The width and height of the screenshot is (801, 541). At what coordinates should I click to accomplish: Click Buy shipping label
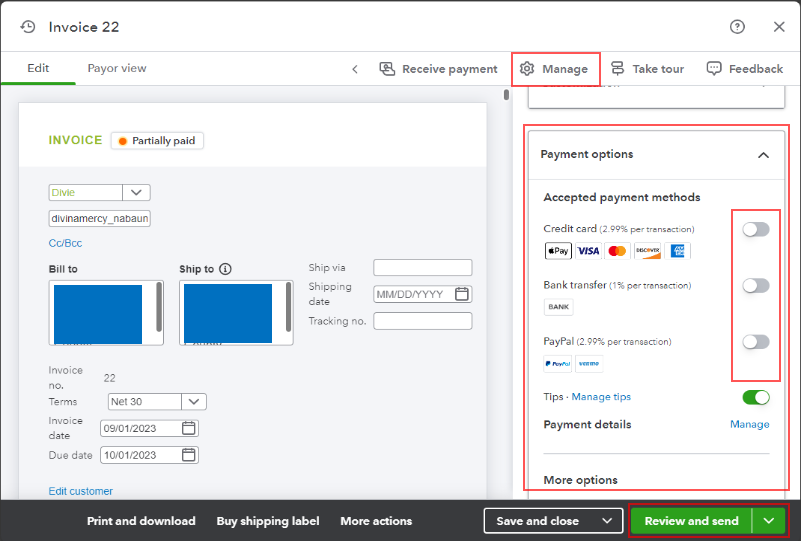[x=268, y=521]
